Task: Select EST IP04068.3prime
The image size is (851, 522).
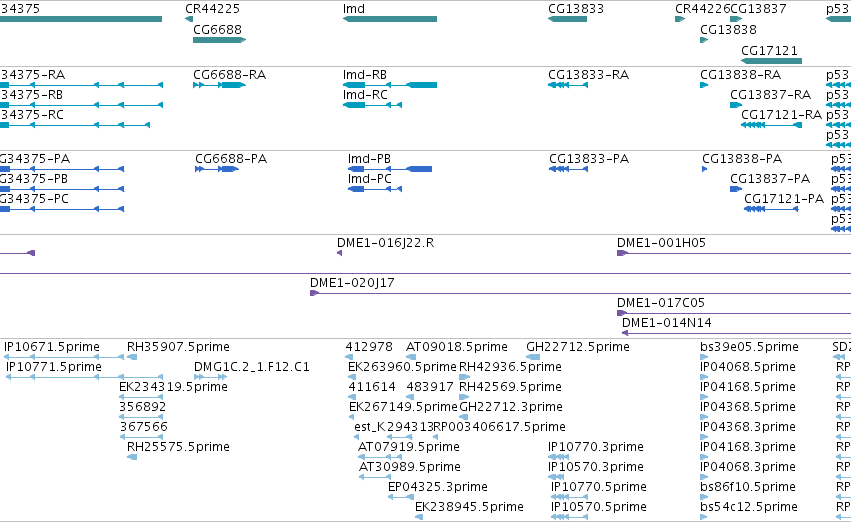Action: click(x=704, y=477)
